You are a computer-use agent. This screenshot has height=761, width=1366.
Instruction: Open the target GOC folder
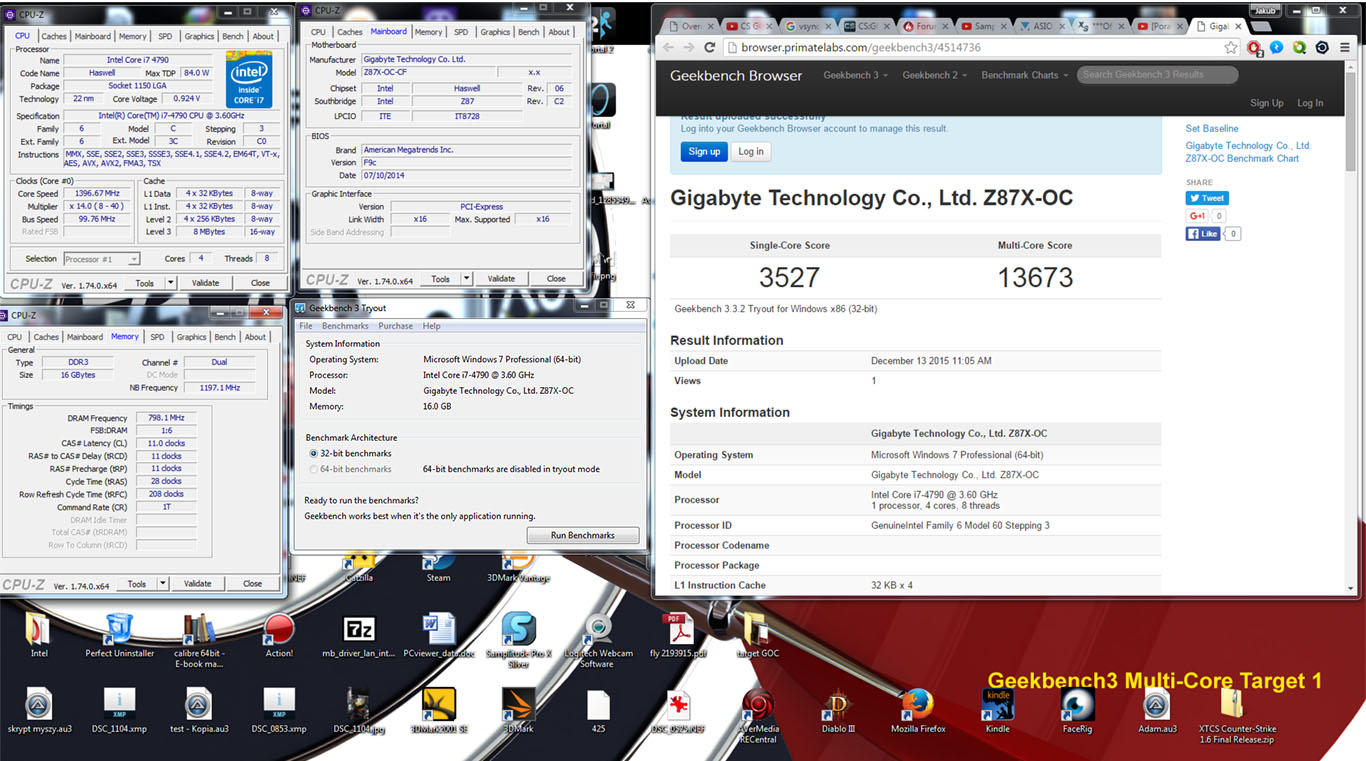click(x=757, y=634)
